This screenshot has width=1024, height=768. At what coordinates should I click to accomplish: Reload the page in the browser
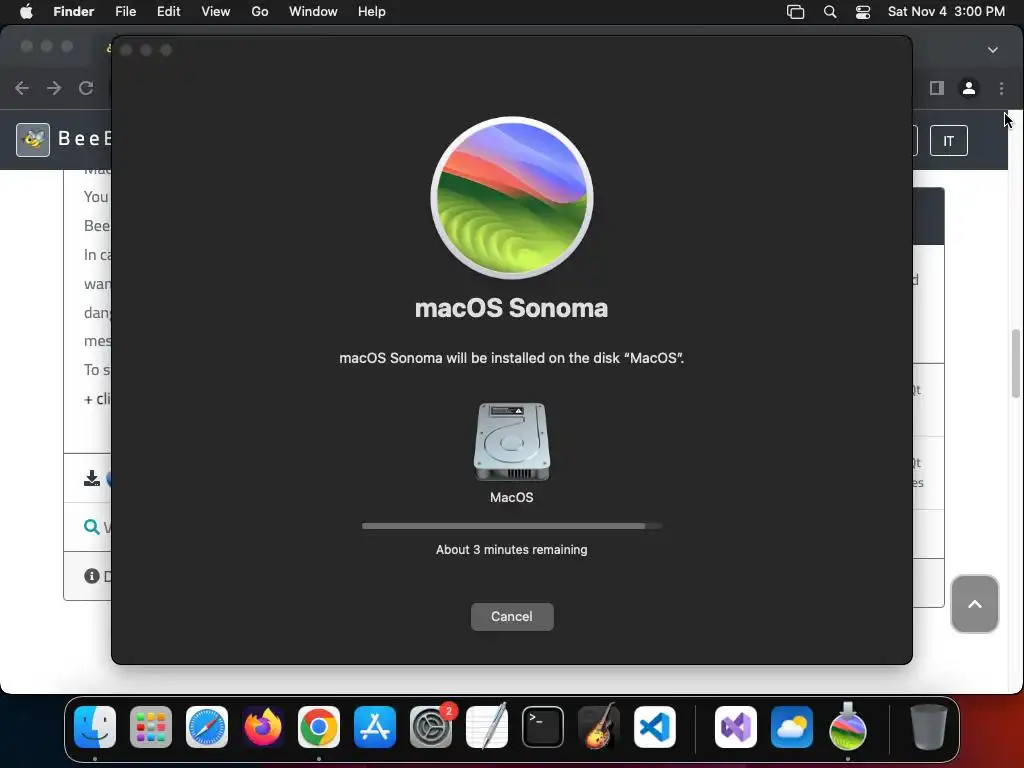[86, 88]
